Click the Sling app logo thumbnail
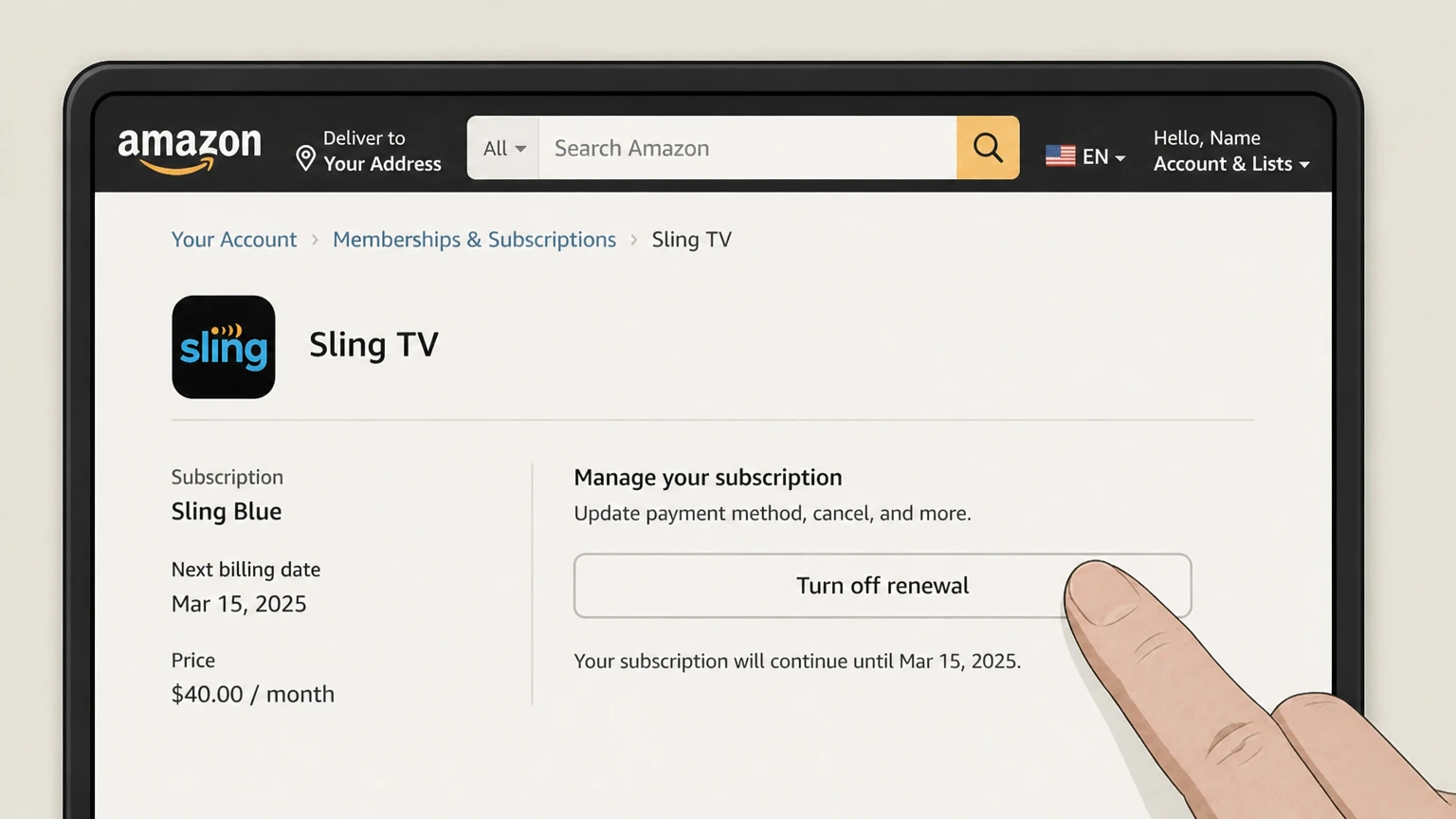 pos(224,347)
